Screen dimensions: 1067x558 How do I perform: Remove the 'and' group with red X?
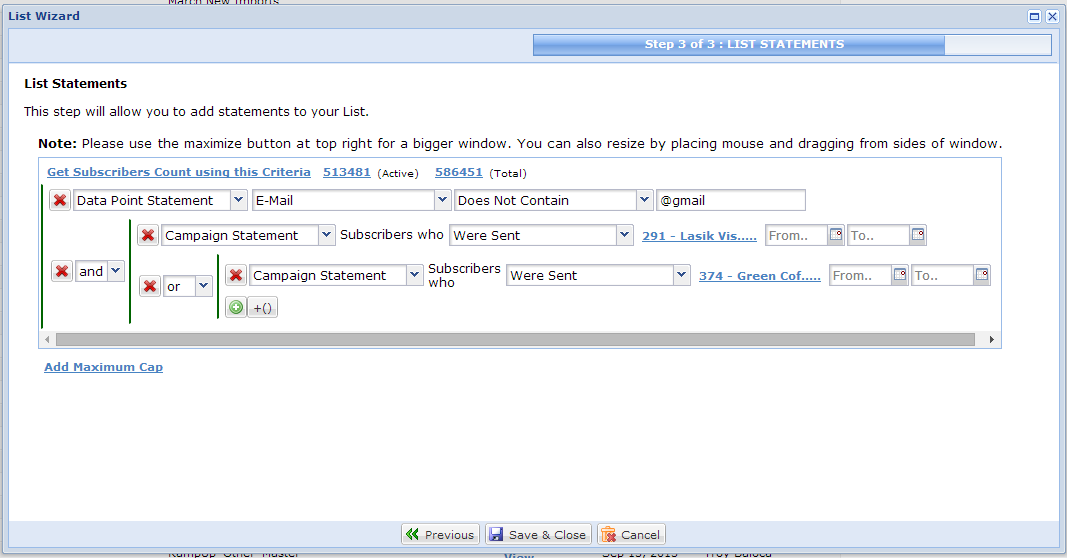pos(62,271)
